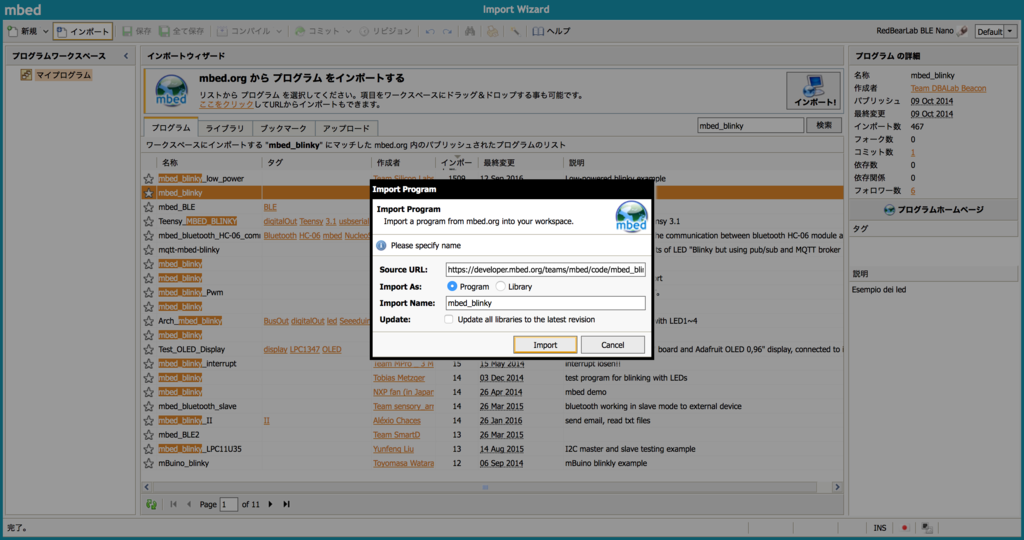This screenshot has height=540, width=1024.
Task: Click the Yunfeng Liu author link
Action: (x=393, y=449)
